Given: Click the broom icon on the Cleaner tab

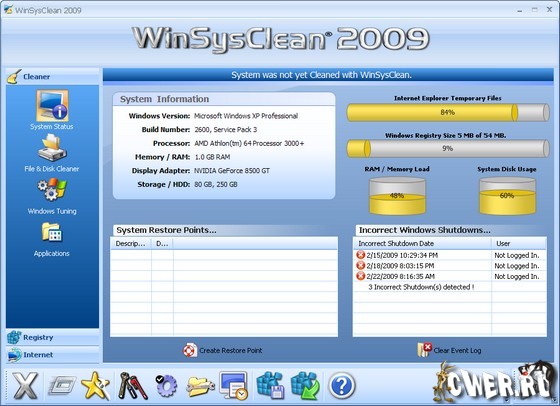Looking at the screenshot, I should (x=14, y=76).
